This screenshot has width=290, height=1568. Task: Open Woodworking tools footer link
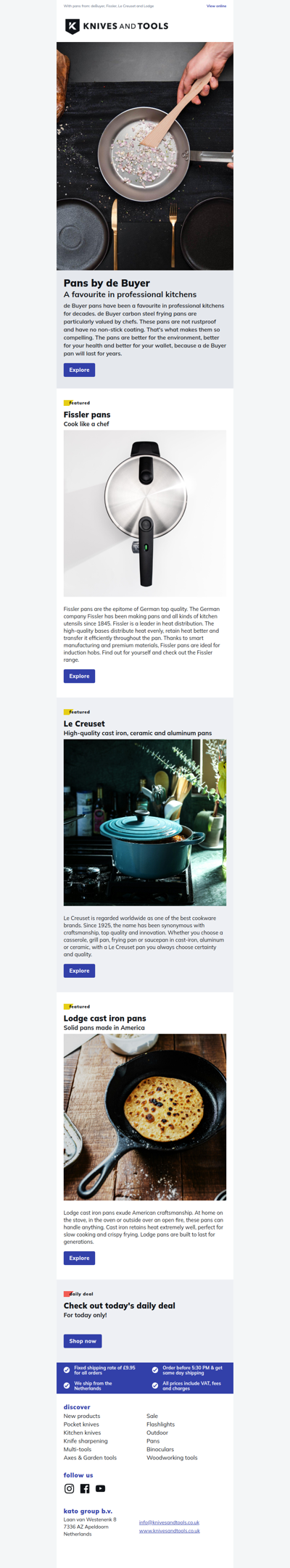click(172, 1458)
